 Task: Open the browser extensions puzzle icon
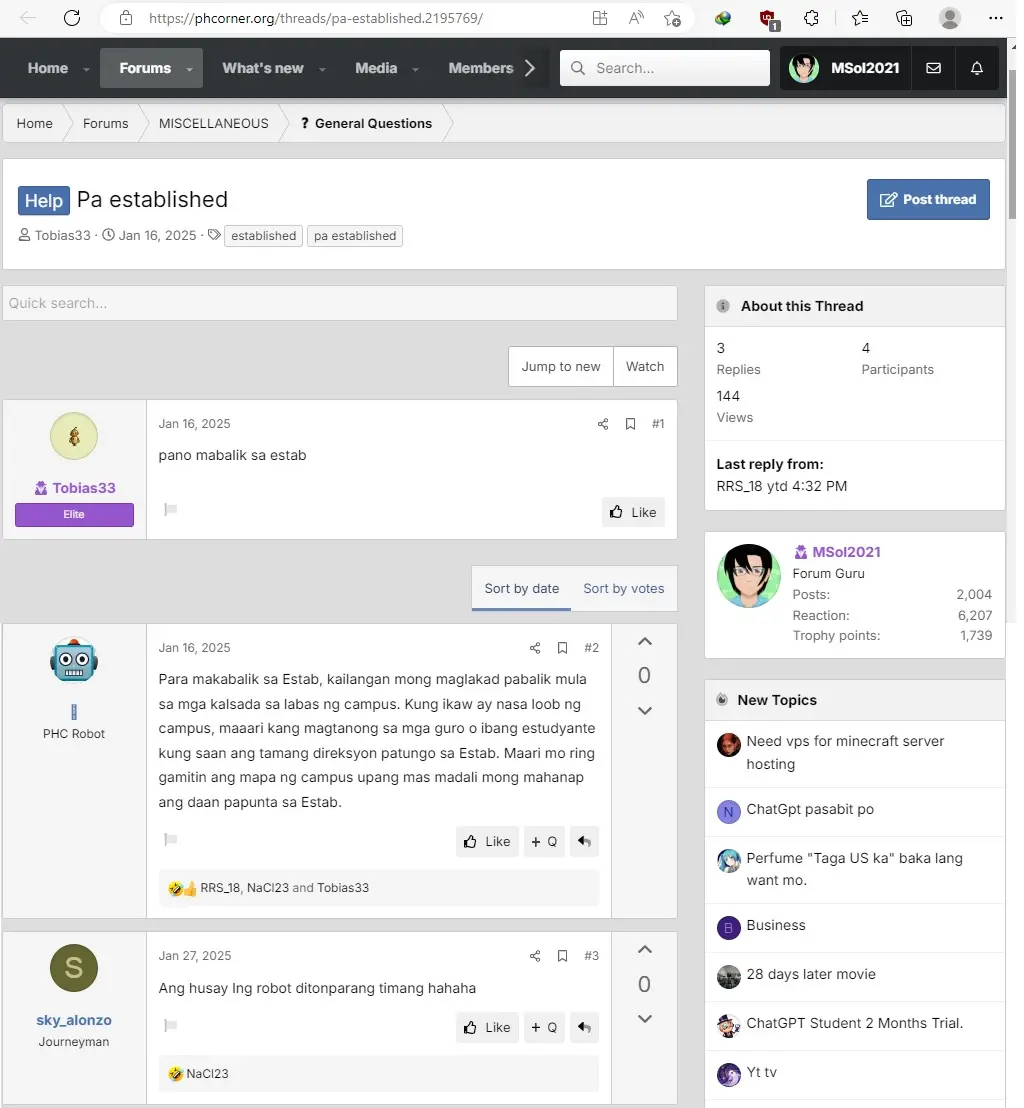click(x=811, y=18)
